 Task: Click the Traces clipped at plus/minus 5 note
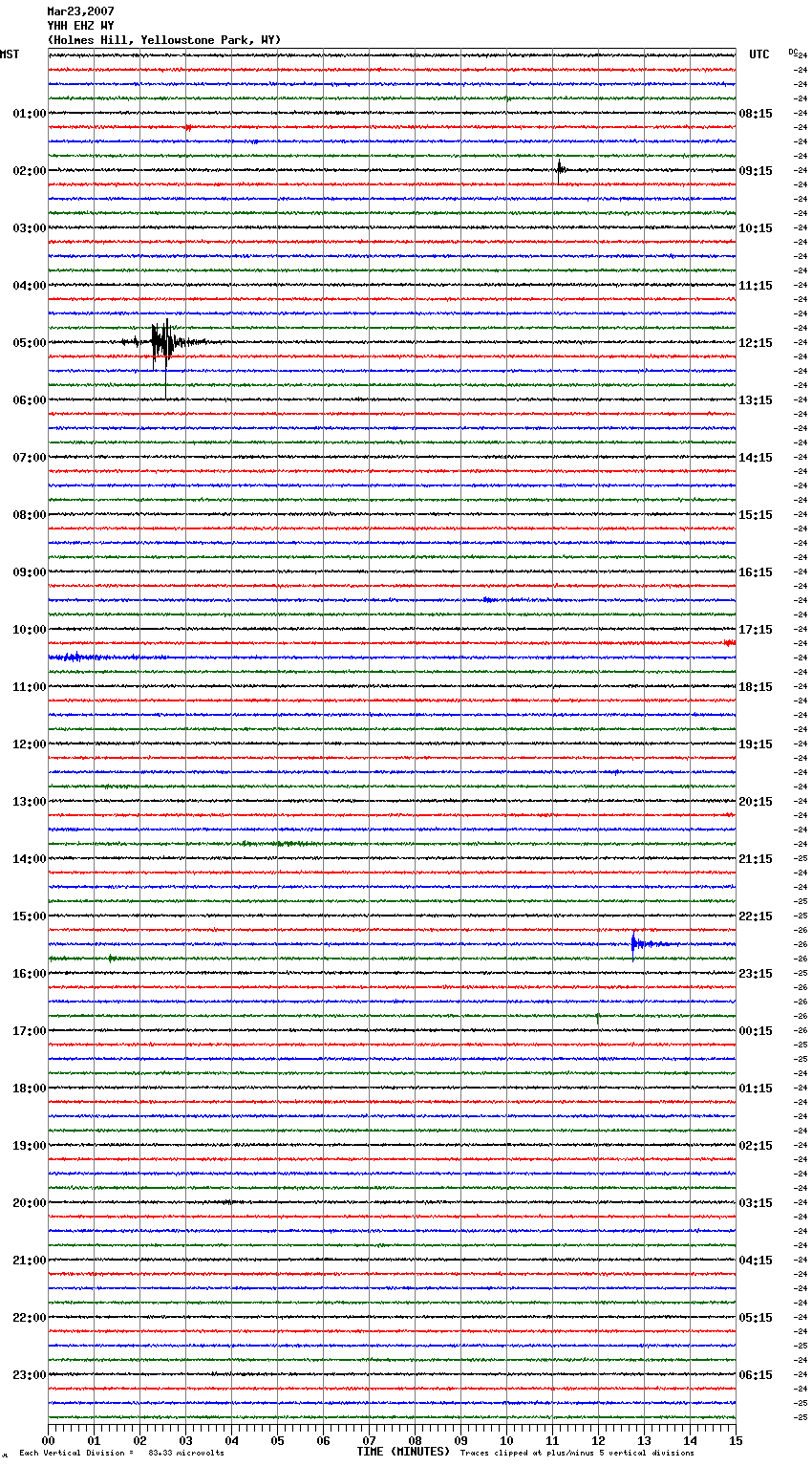pos(577,1454)
